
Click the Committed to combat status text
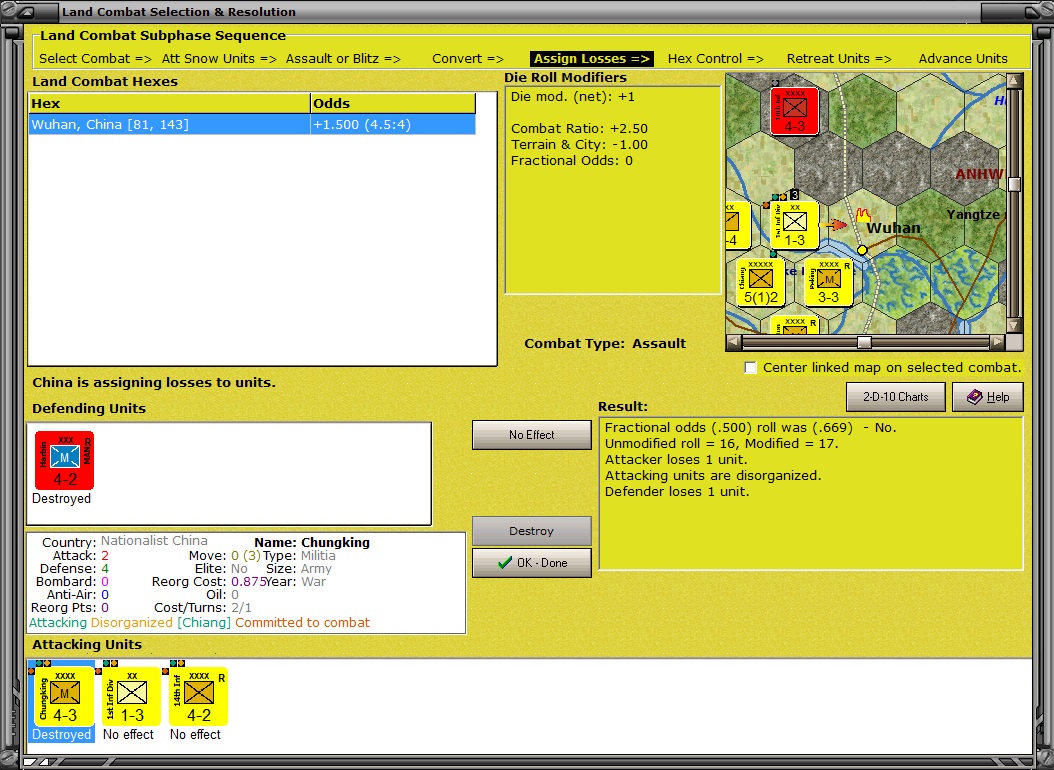coord(302,623)
